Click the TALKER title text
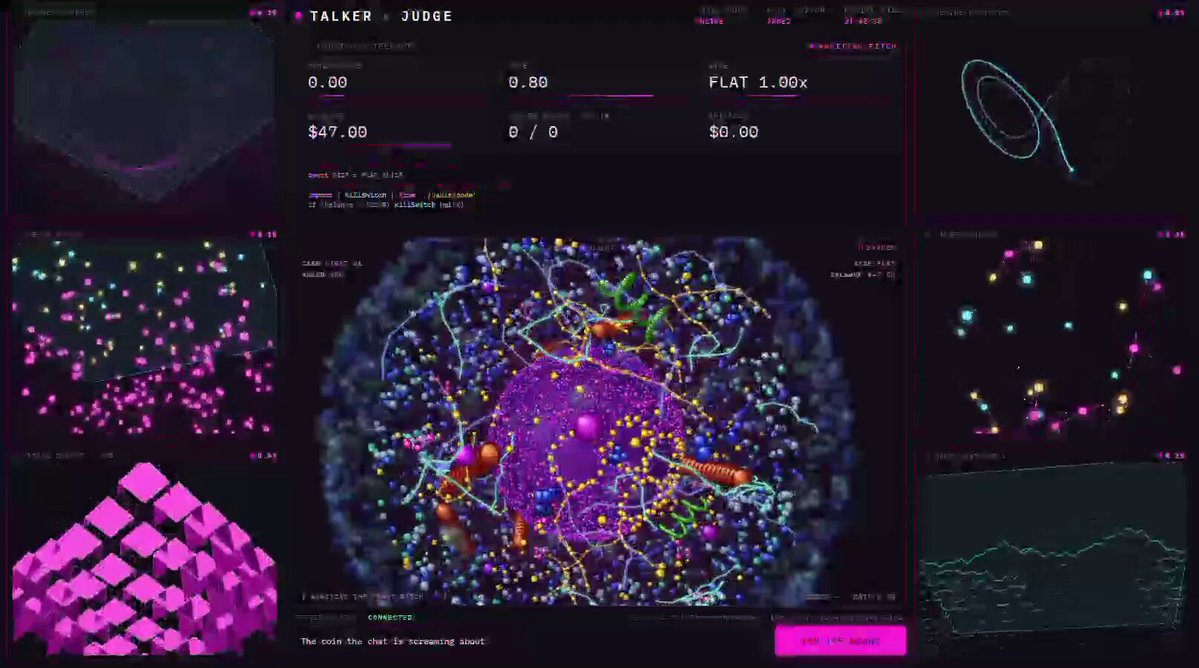This screenshot has height=668, width=1199. [x=341, y=16]
